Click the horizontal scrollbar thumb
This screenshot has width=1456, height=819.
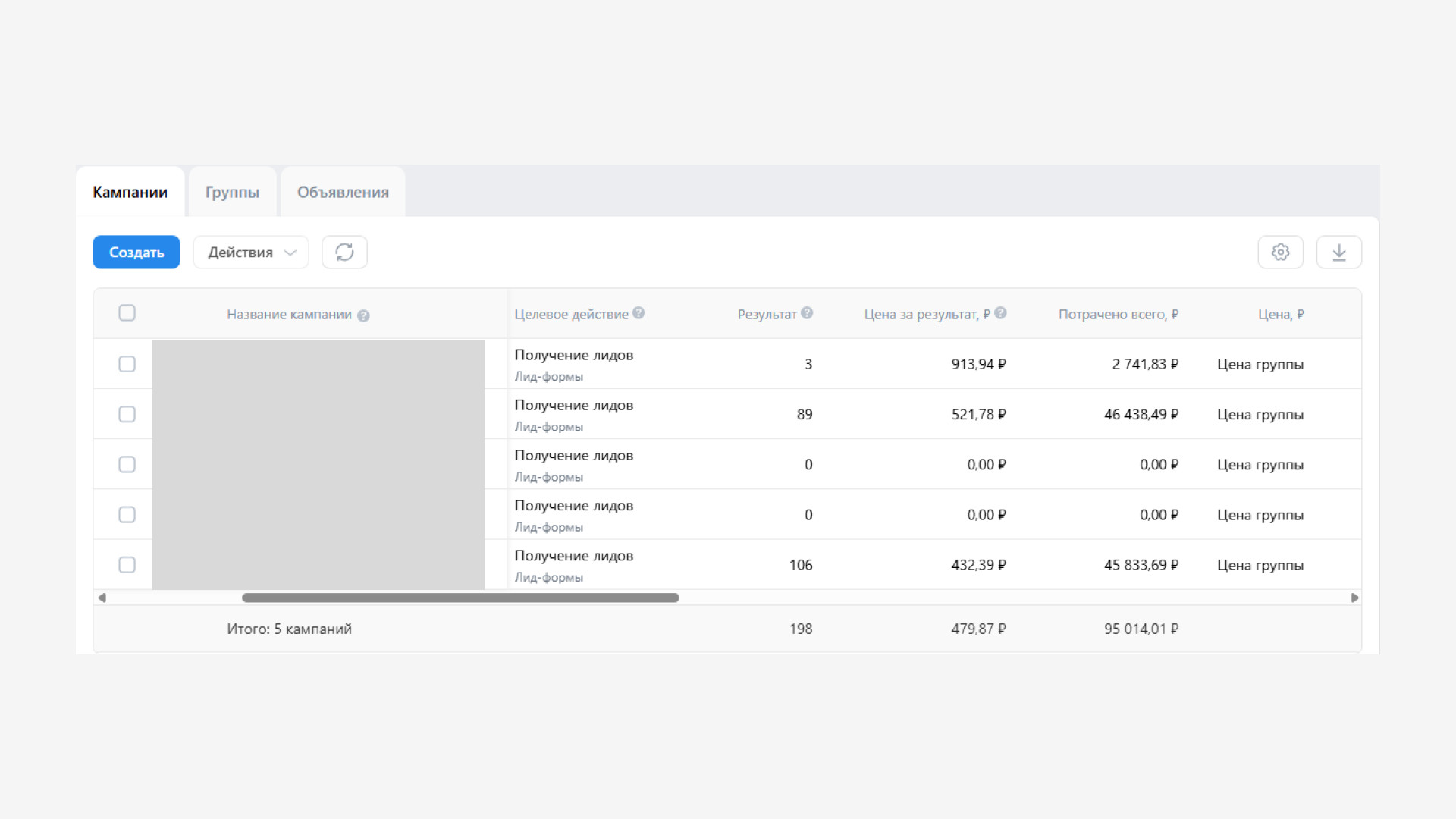[x=460, y=598]
